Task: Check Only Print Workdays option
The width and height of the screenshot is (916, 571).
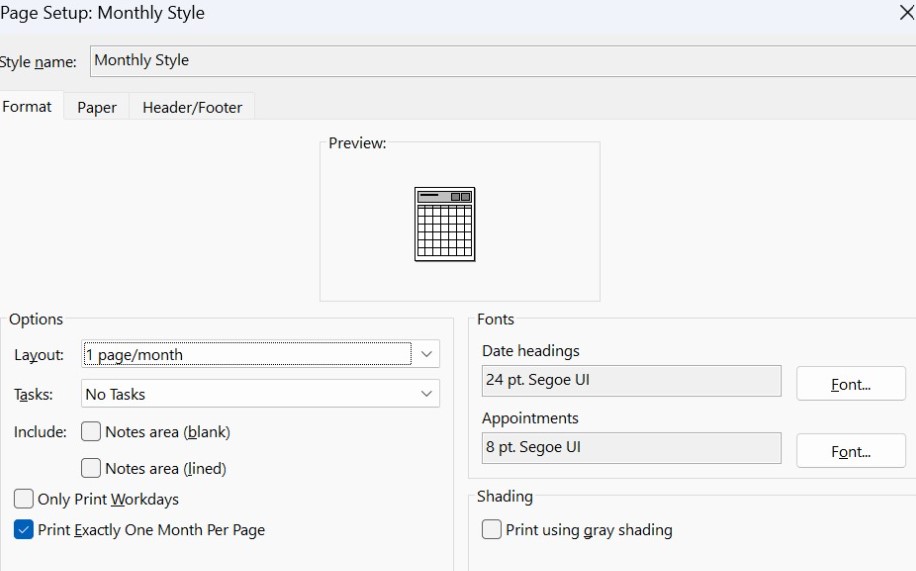Action: coord(24,499)
